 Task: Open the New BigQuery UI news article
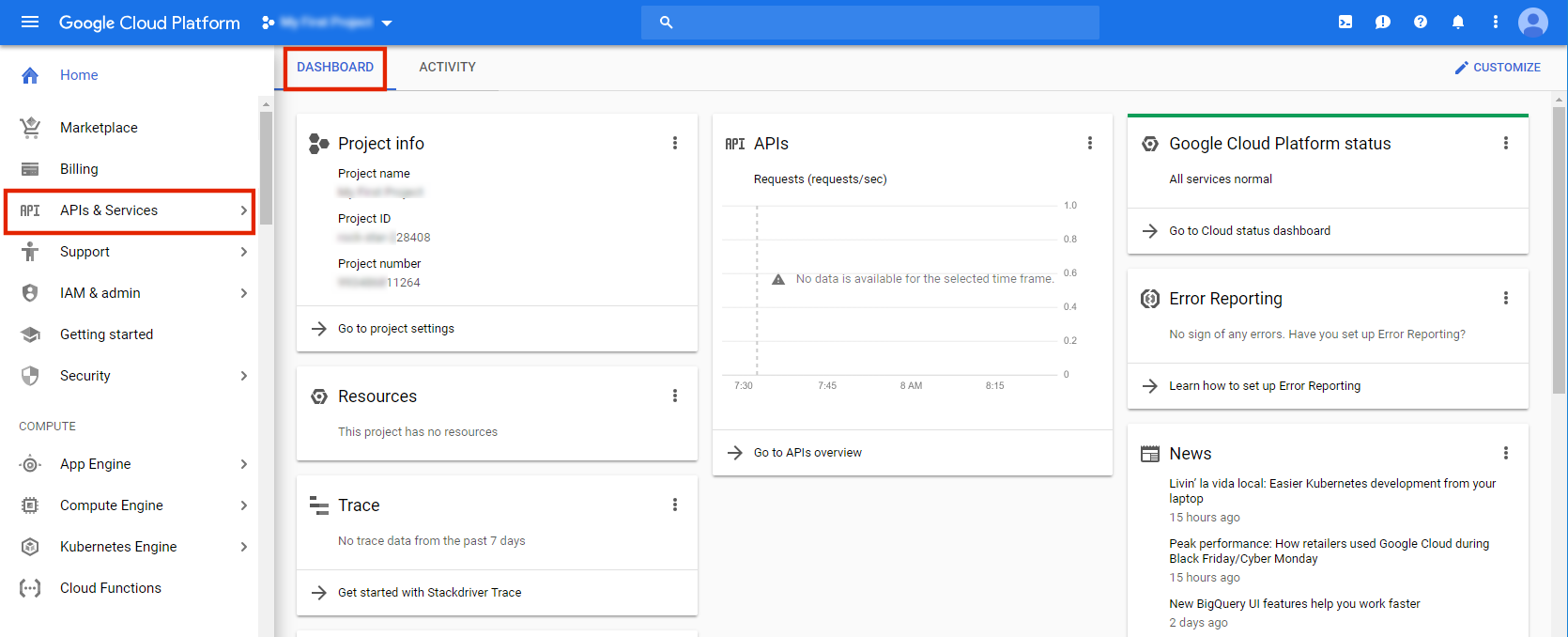1295,604
